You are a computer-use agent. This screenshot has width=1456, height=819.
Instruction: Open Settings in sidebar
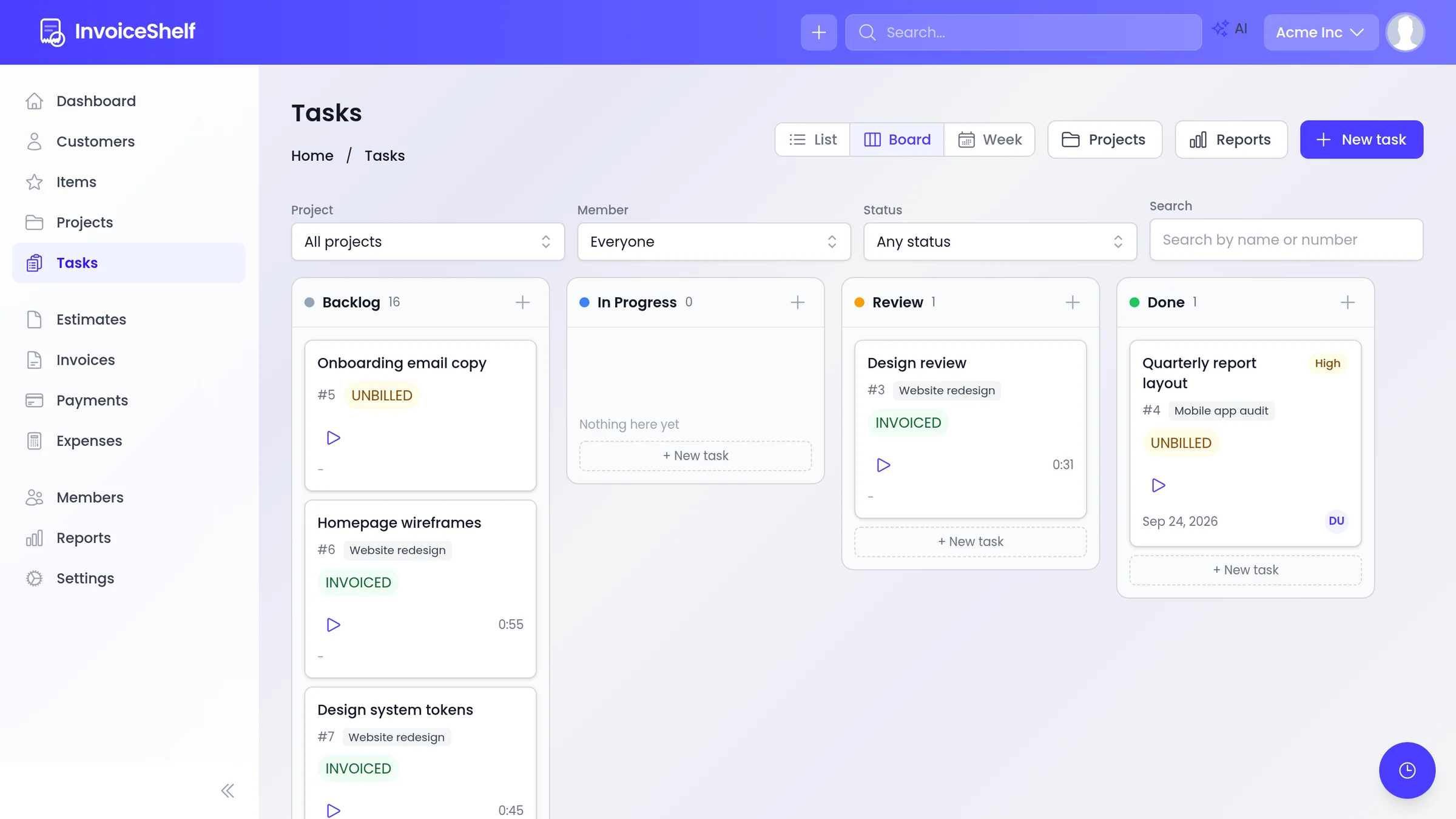pyautogui.click(x=129, y=578)
